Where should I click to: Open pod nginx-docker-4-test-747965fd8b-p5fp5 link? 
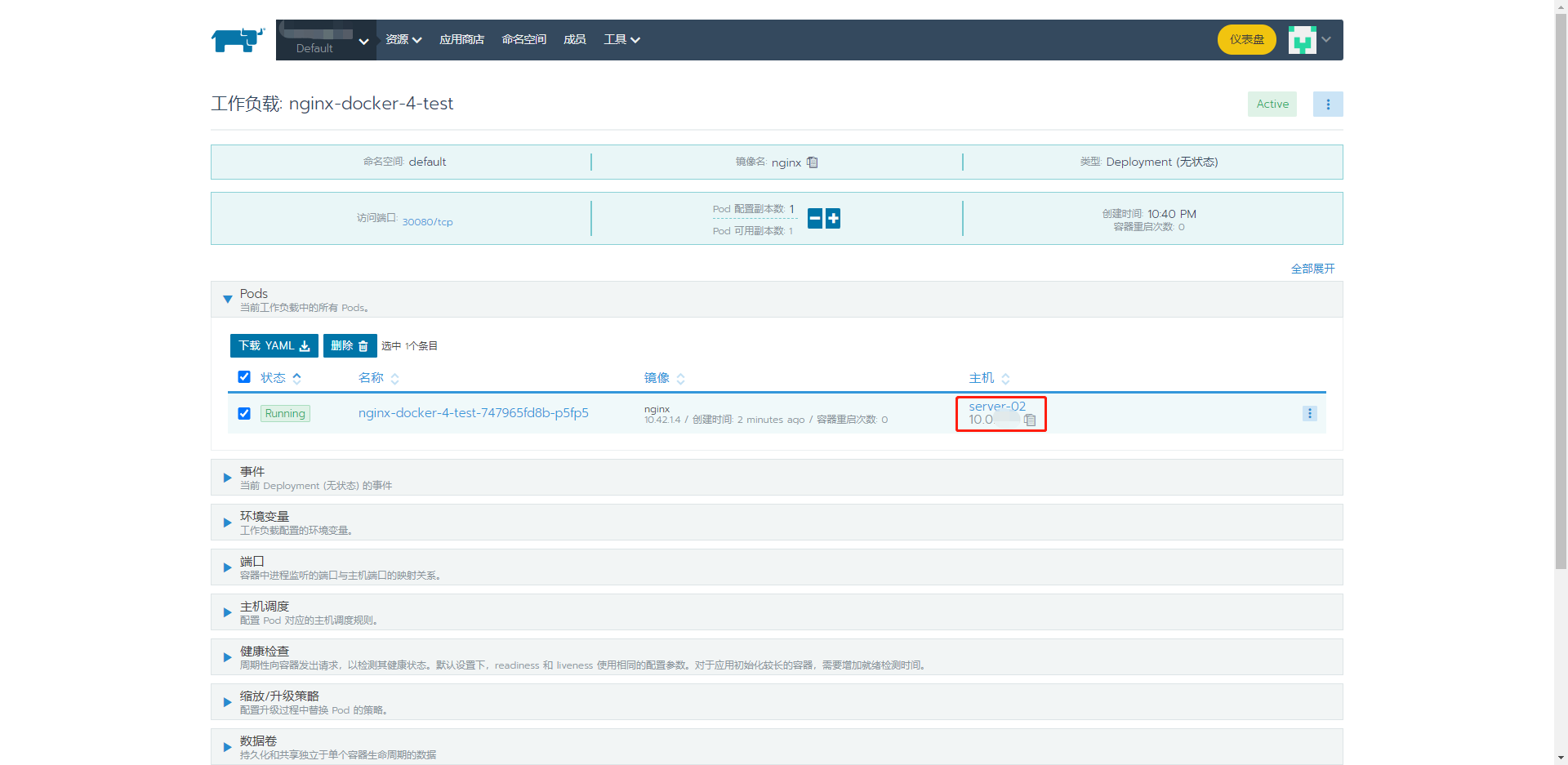point(474,413)
